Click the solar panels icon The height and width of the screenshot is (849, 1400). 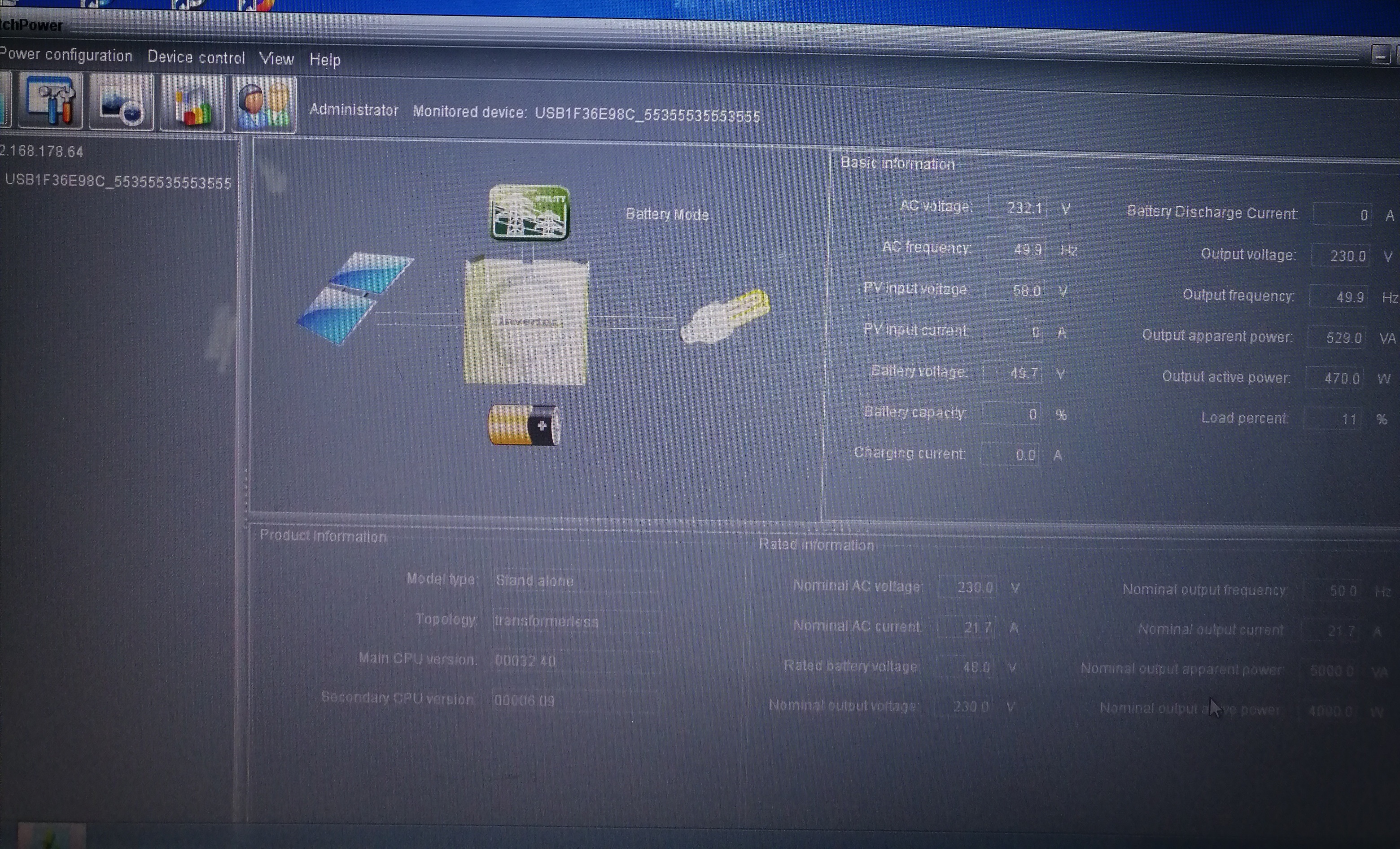(355, 297)
